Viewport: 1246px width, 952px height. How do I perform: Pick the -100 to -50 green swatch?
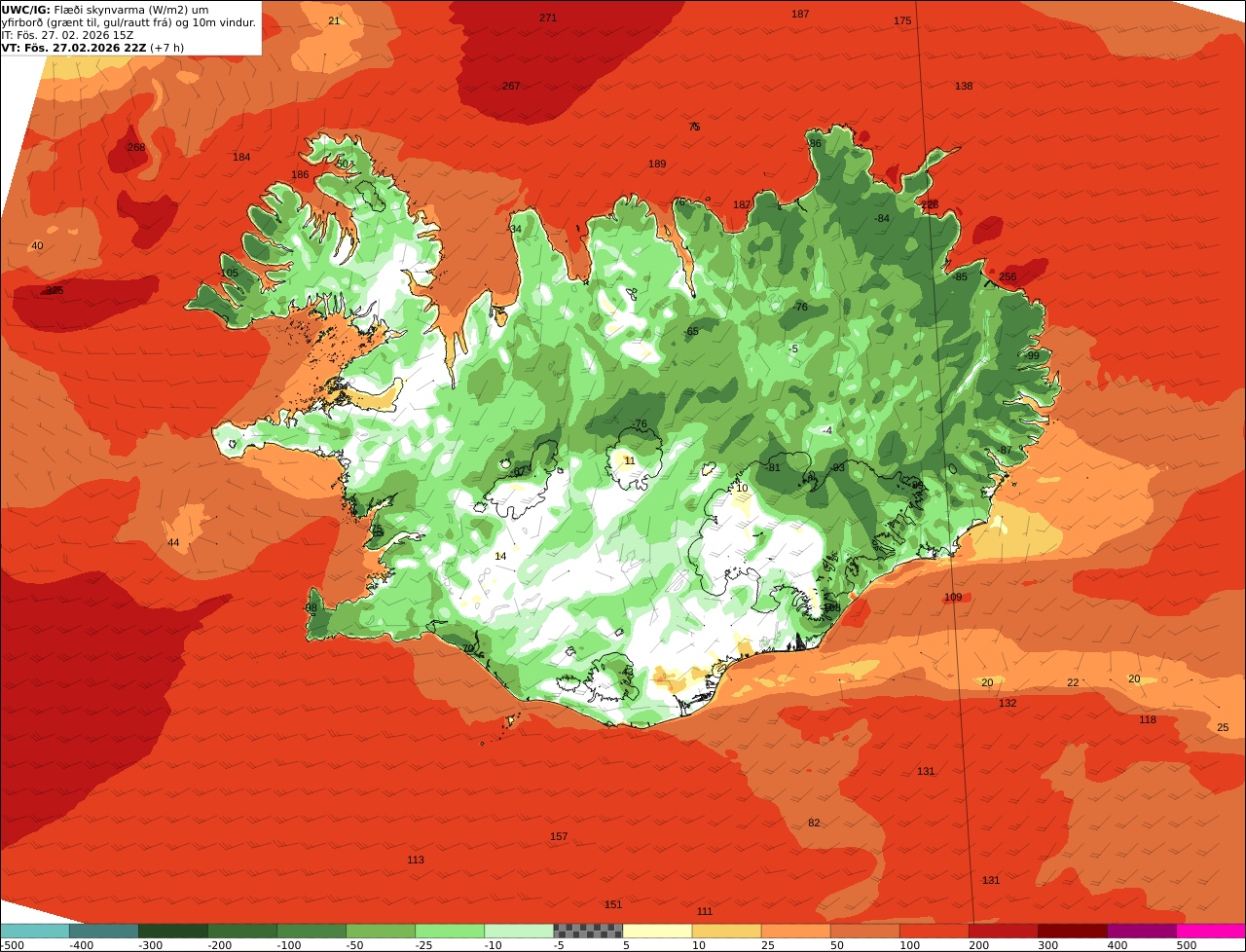(x=311, y=931)
